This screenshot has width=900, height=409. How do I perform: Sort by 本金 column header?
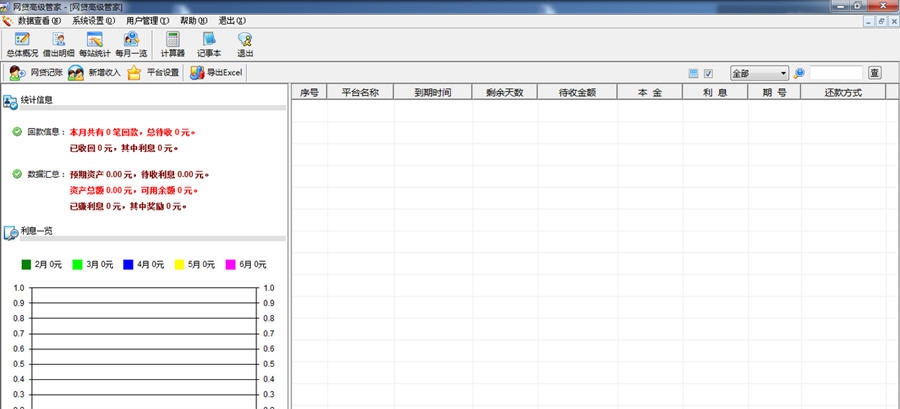[650, 92]
